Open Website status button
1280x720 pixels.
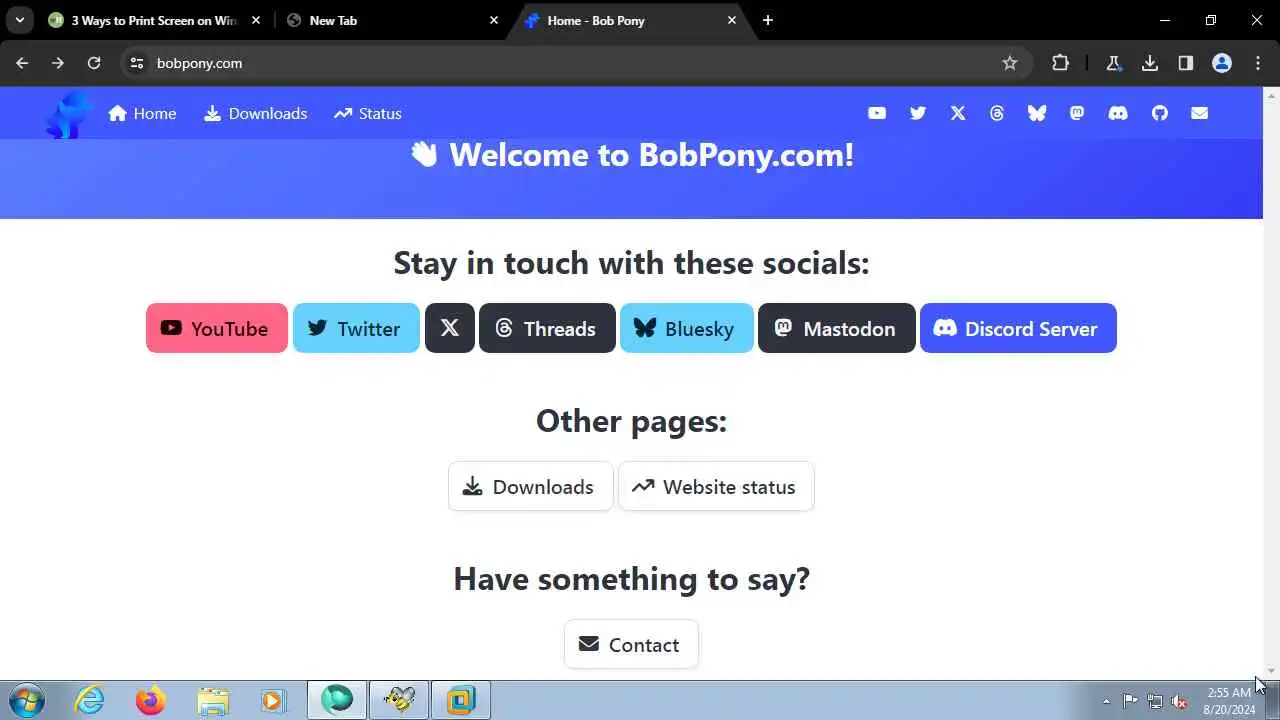pos(716,486)
